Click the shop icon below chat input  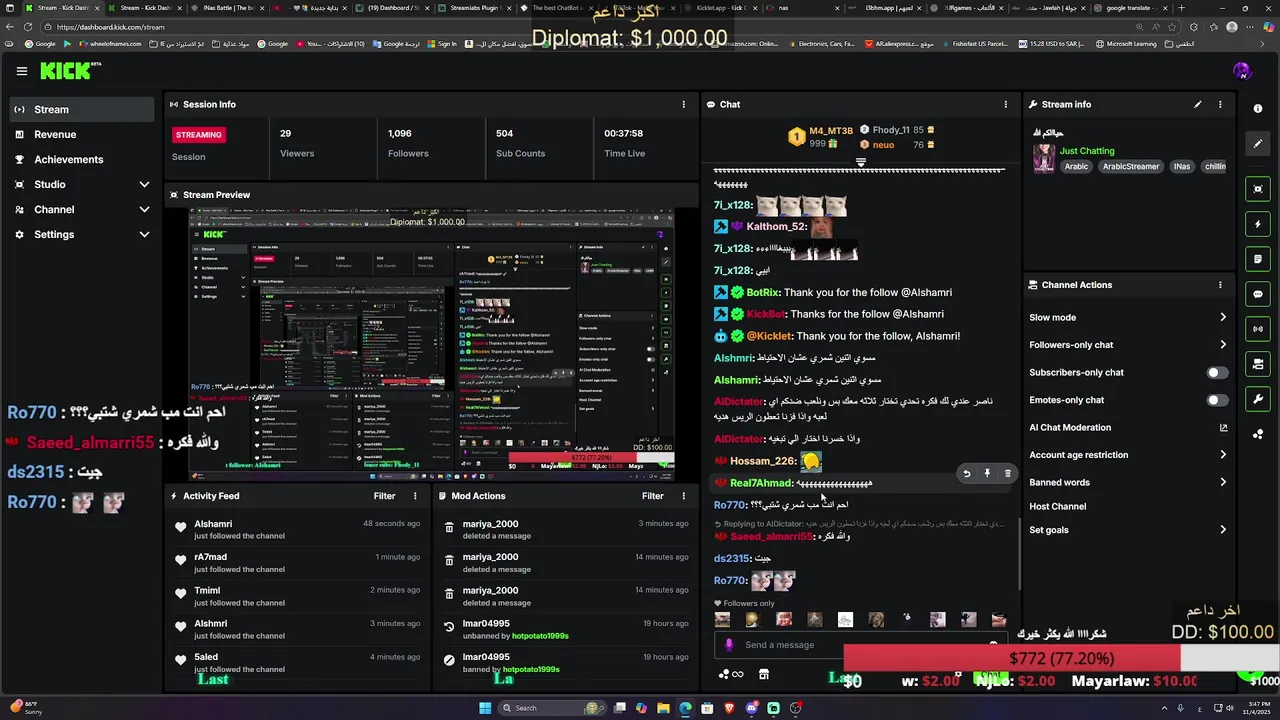point(764,674)
